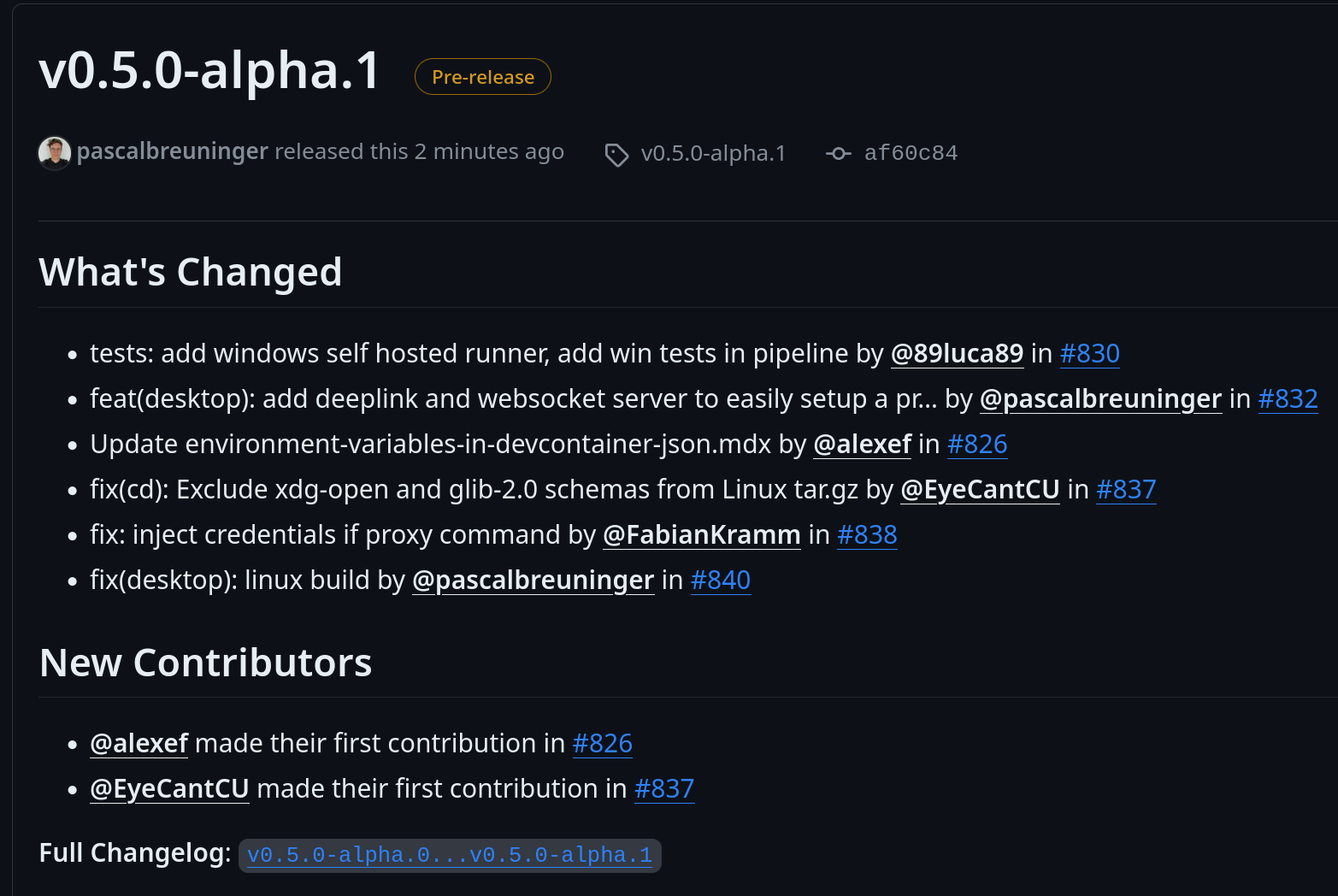Image resolution: width=1338 pixels, height=896 pixels.
Task: Open the full changelog compare link
Action: click(x=449, y=855)
